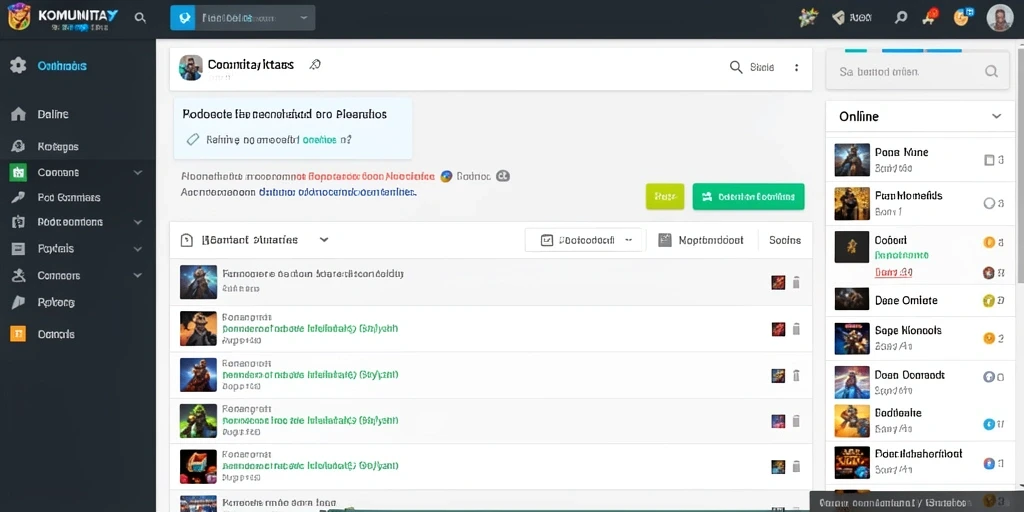Expand the green calendar sidebar item
The height and width of the screenshot is (512, 1024).
(x=77, y=172)
